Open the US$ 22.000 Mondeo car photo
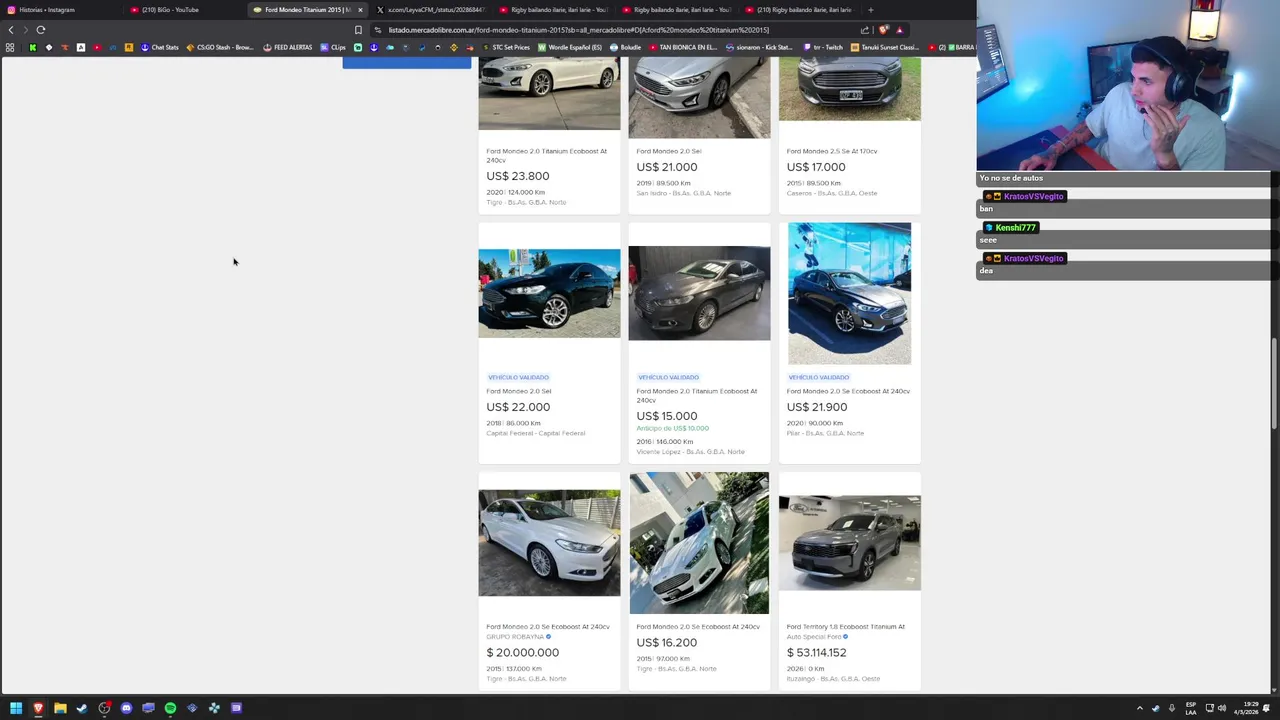Screen dimensions: 1280x720 [x=549, y=293]
